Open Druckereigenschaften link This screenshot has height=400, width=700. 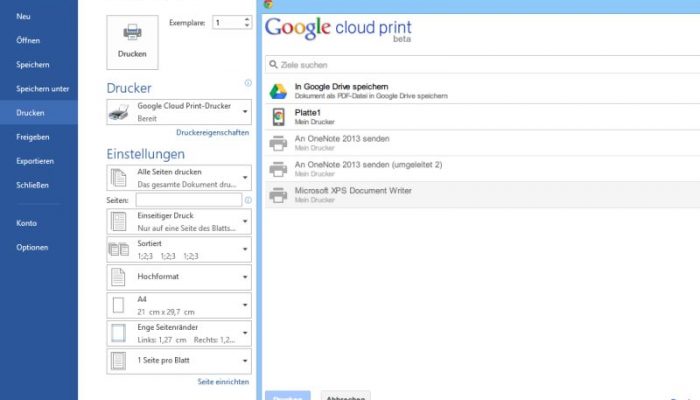[x=212, y=133]
